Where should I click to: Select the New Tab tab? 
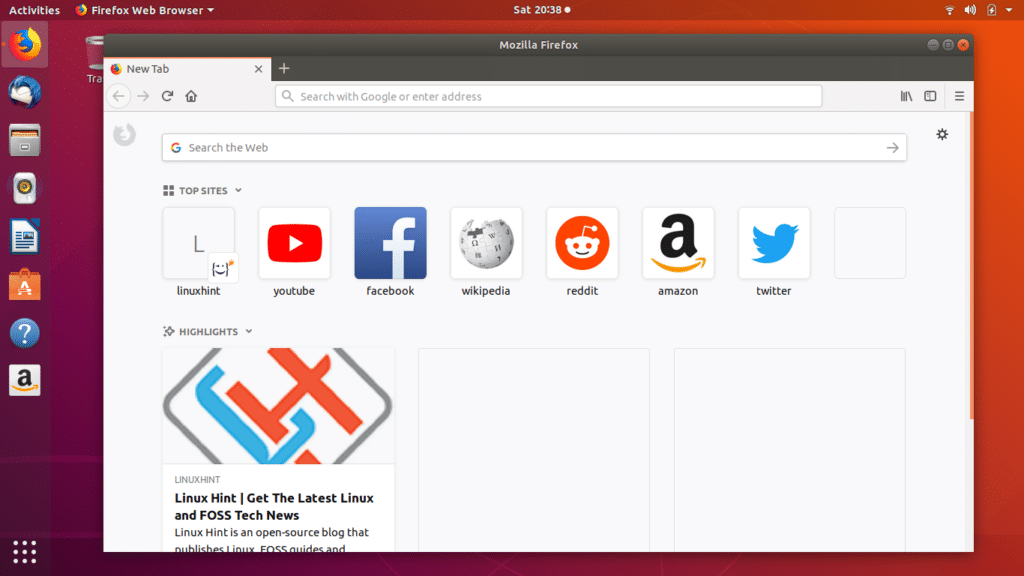(180, 69)
